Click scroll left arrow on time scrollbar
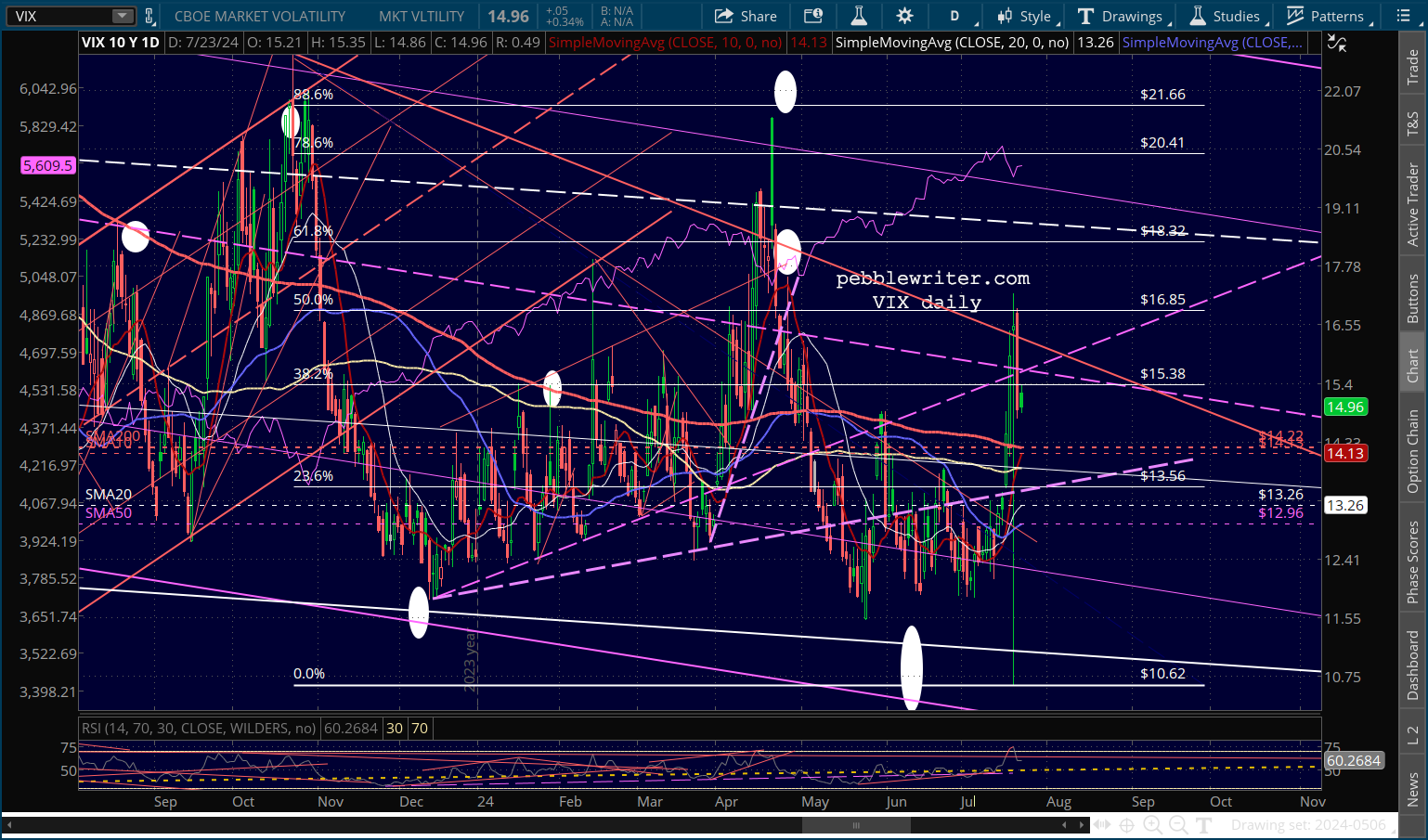Image resolution: width=1428 pixels, height=840 pixels. (x=7, y=824)
